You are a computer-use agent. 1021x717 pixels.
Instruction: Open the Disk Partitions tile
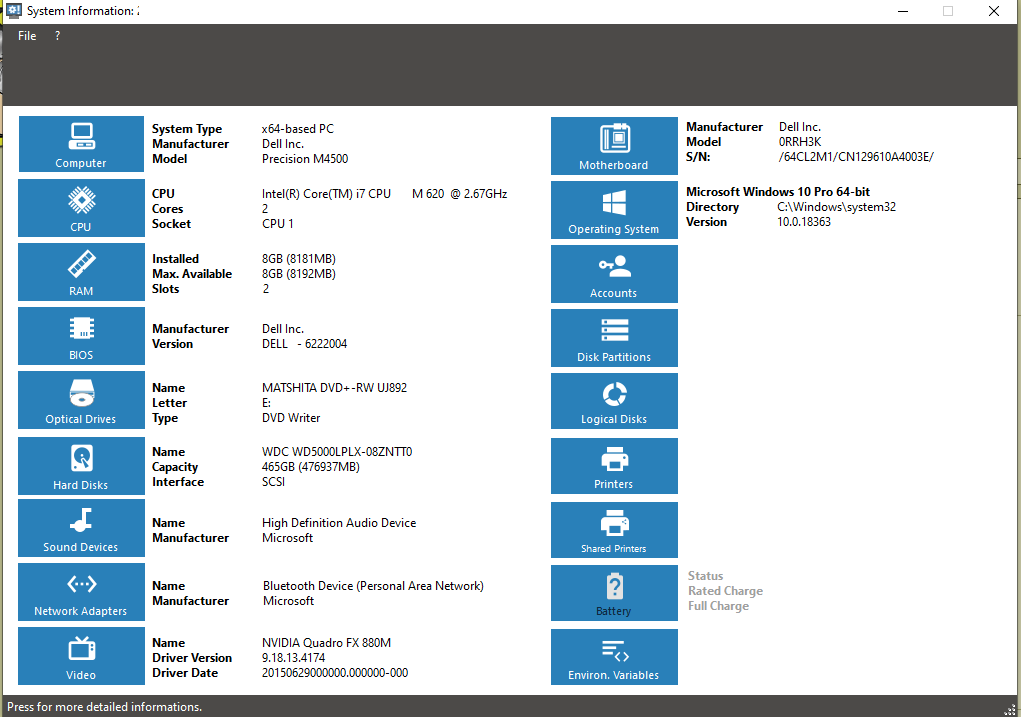click(614, 338)
